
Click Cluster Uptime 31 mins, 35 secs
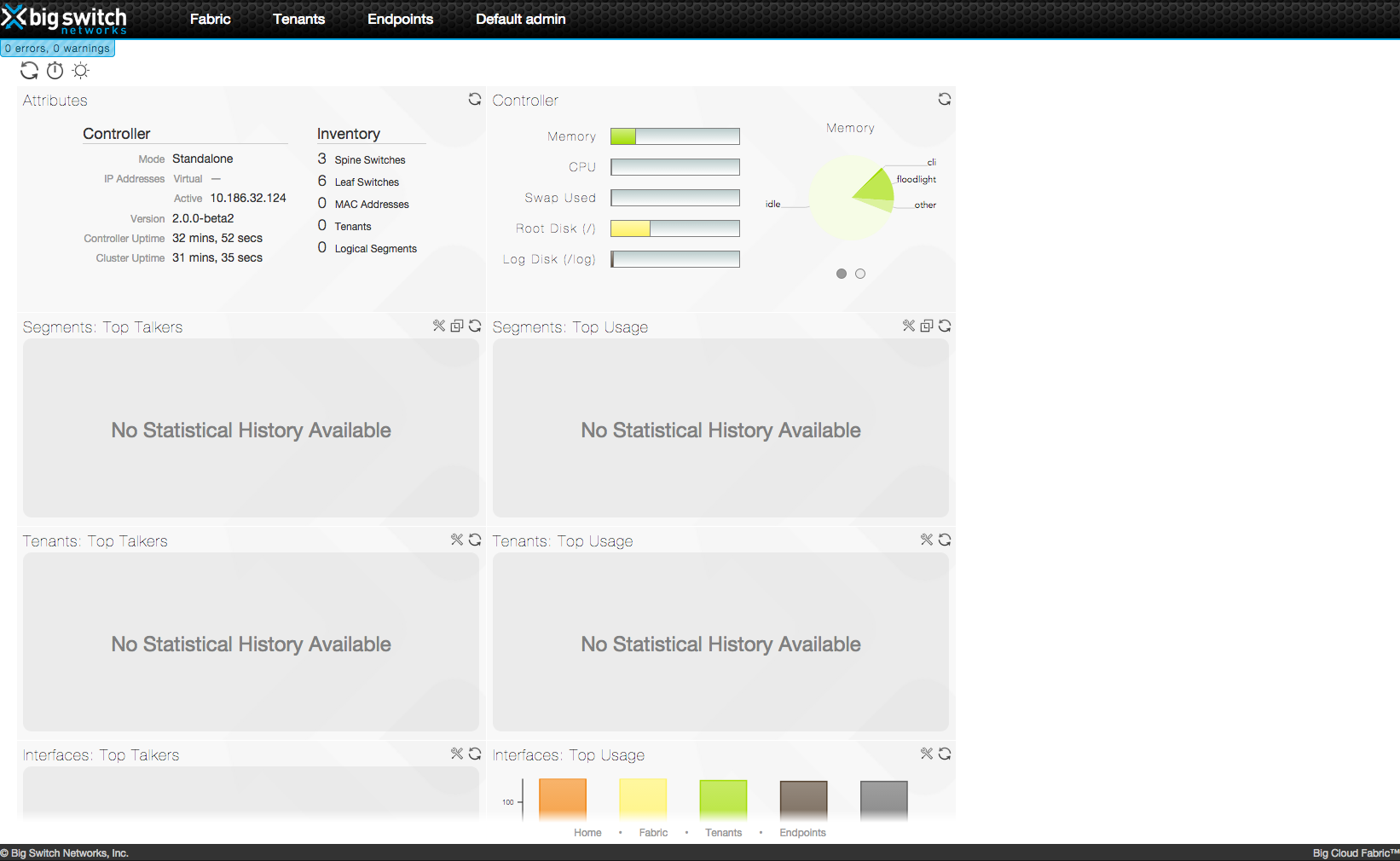217,257
